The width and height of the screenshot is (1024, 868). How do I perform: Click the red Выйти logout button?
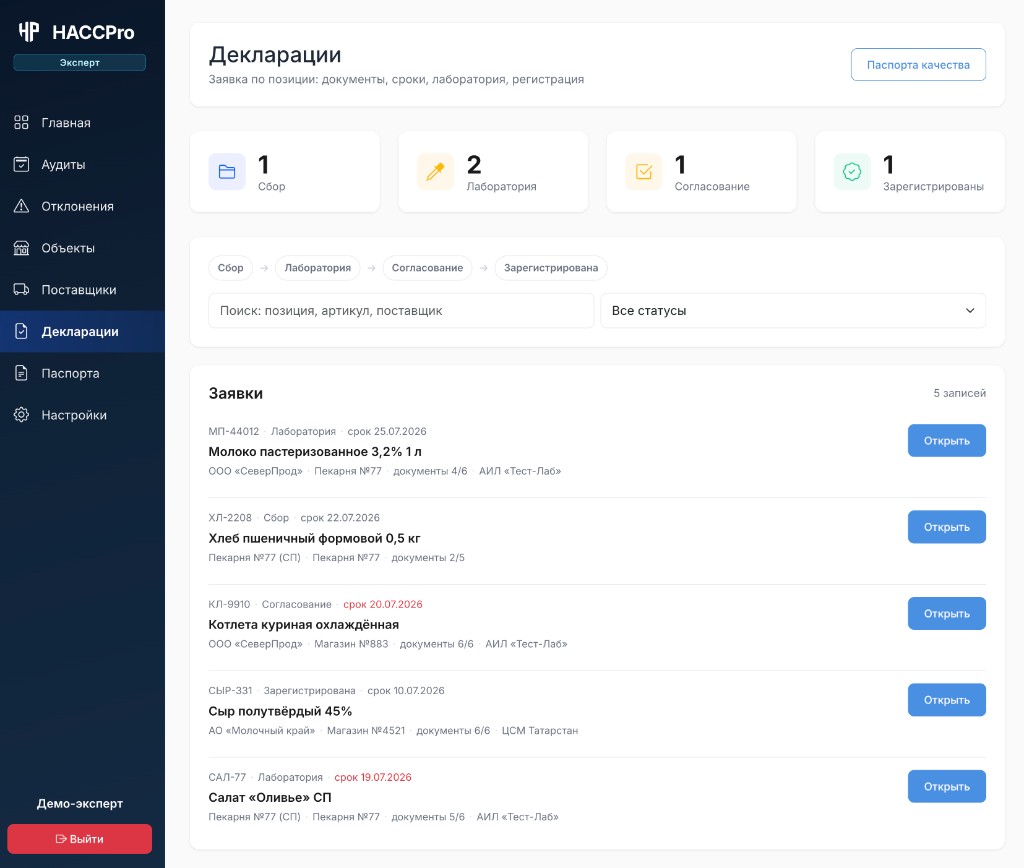[80, 839]
